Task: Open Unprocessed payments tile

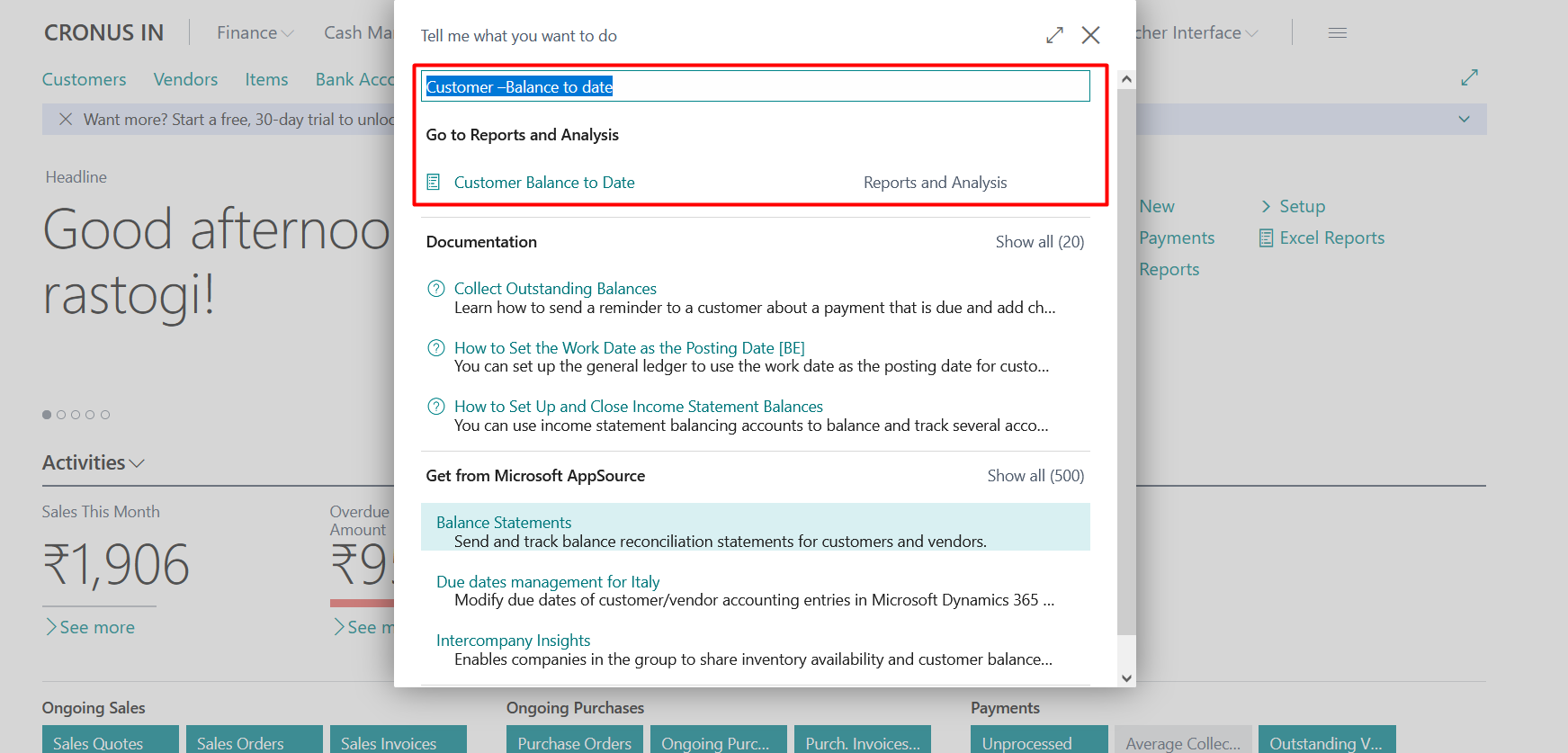Action: click(x=1039, y=740)
